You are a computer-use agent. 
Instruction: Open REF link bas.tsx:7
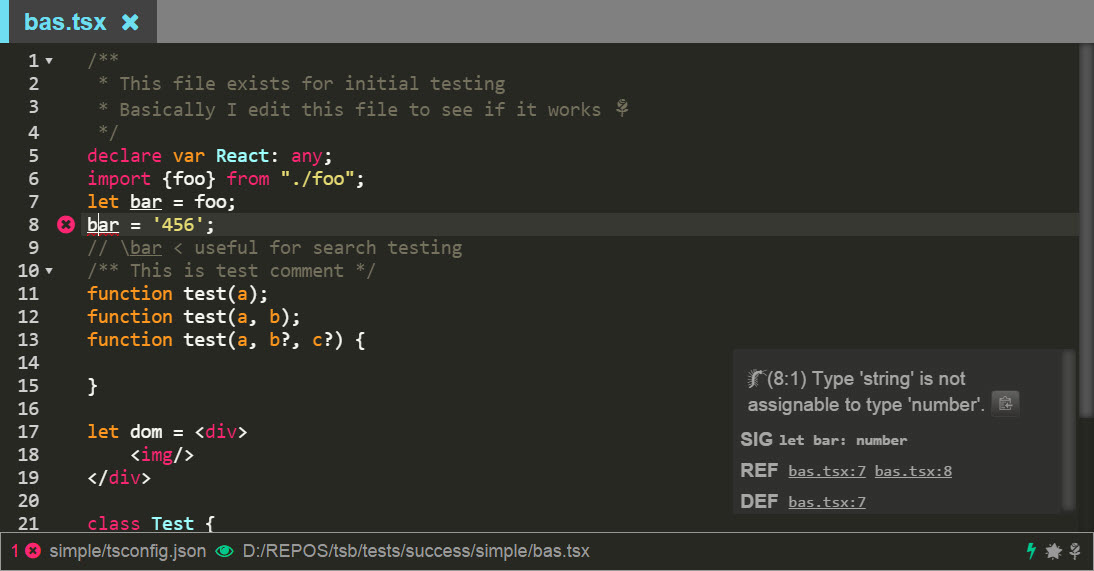pyautogui.click(x=827, y=471)
